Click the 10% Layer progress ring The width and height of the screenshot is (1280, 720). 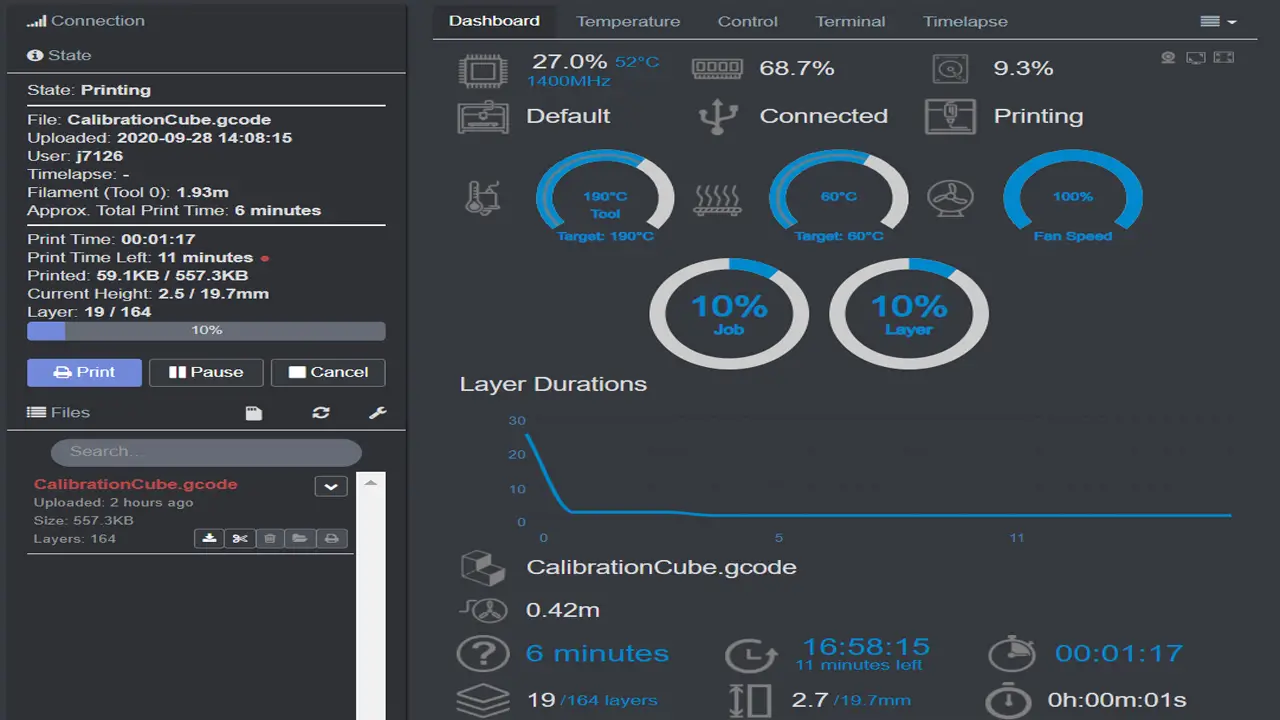[909, 313]
